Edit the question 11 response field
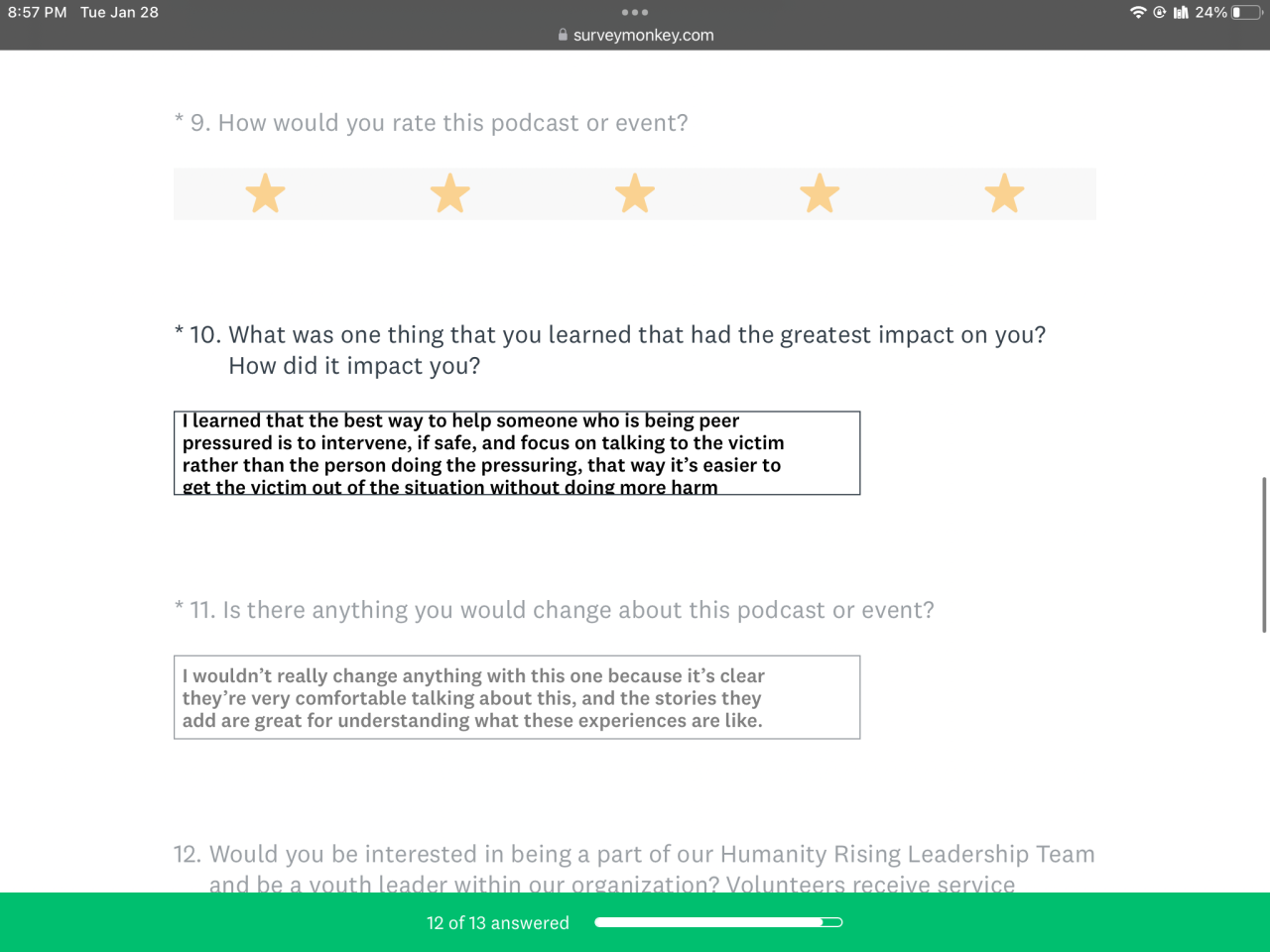The height and width of the screenshot is (952, 1270). (x=516, y=697)
